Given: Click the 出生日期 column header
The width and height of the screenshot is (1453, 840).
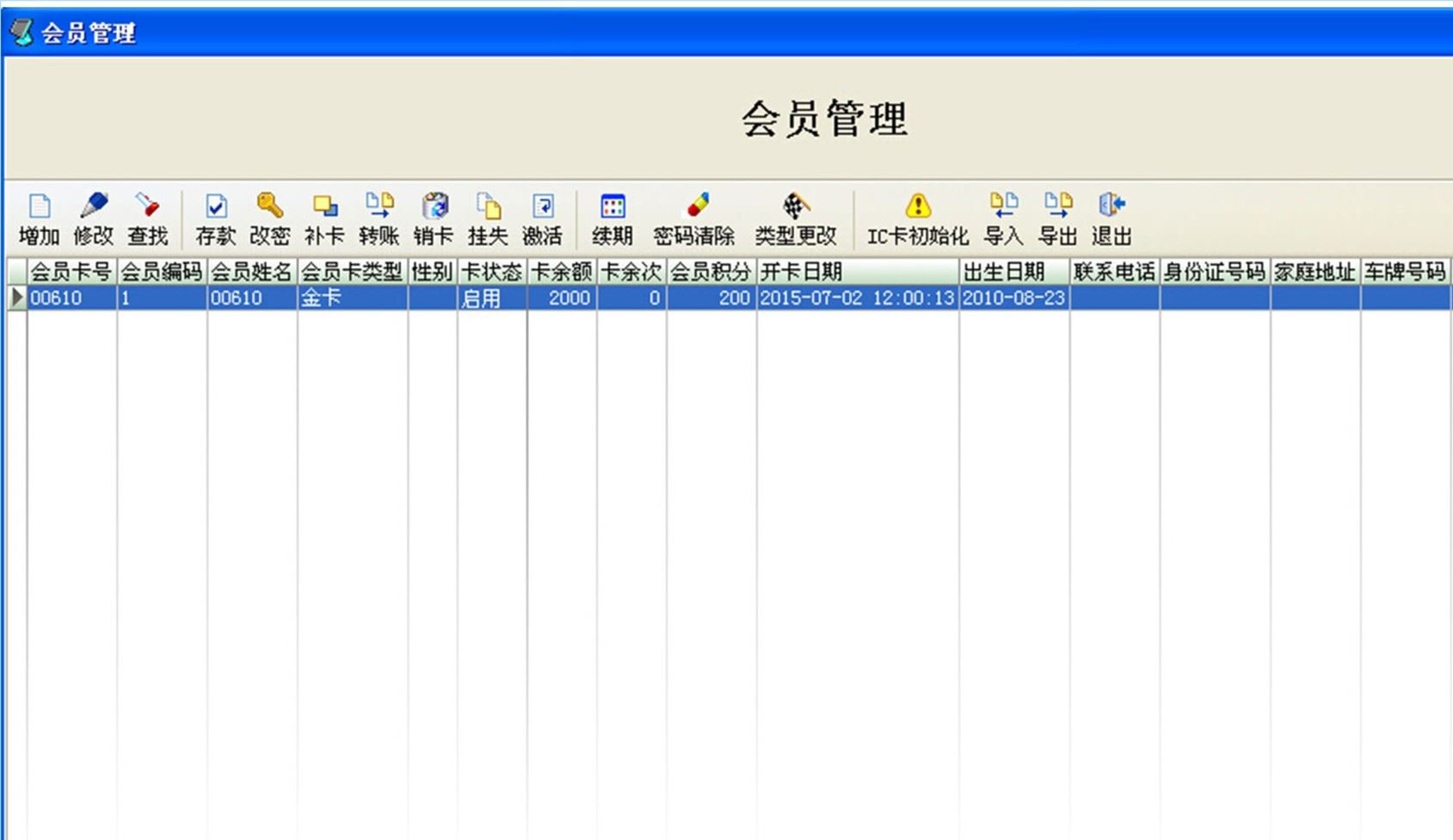Looking at the screenshot, I should (x=1014, y=273).
